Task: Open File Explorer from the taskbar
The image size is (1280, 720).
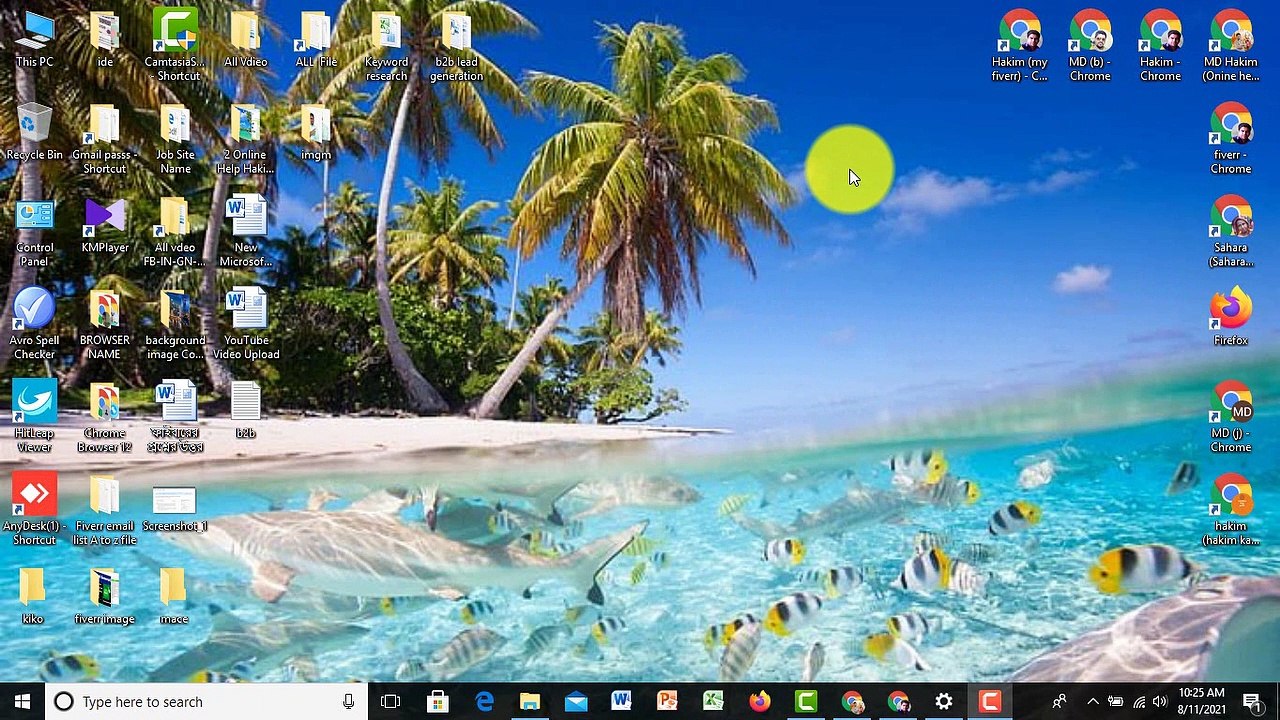Action: 530,702
